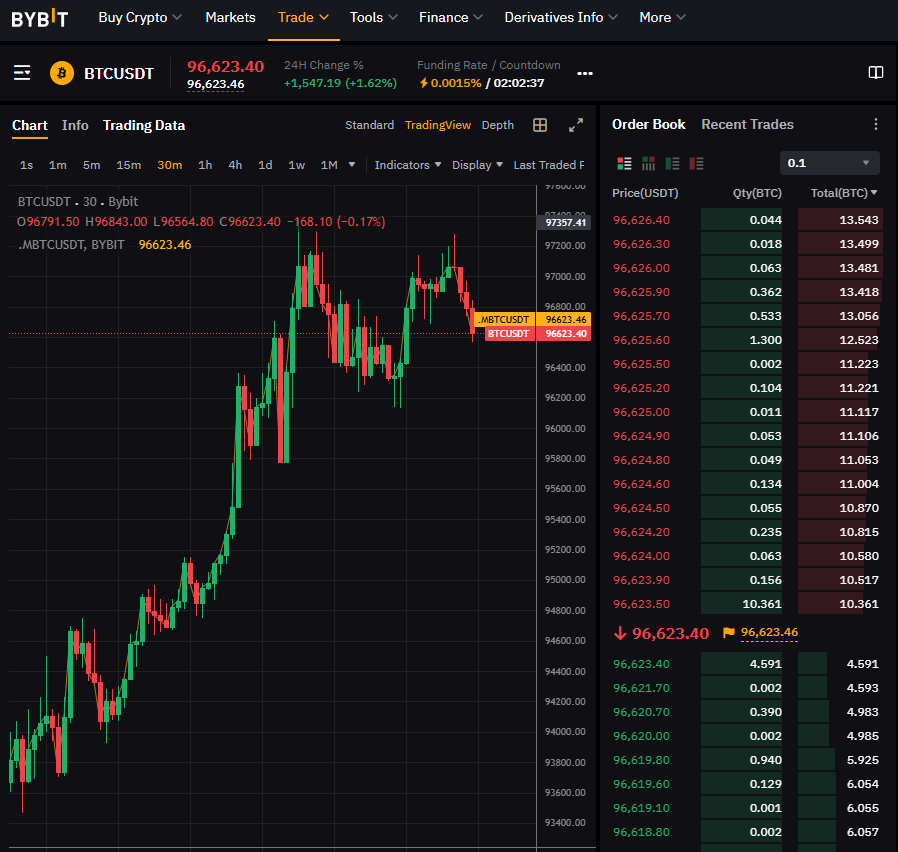
Task: Set chart interval to 4h
Action: point(235,165)
